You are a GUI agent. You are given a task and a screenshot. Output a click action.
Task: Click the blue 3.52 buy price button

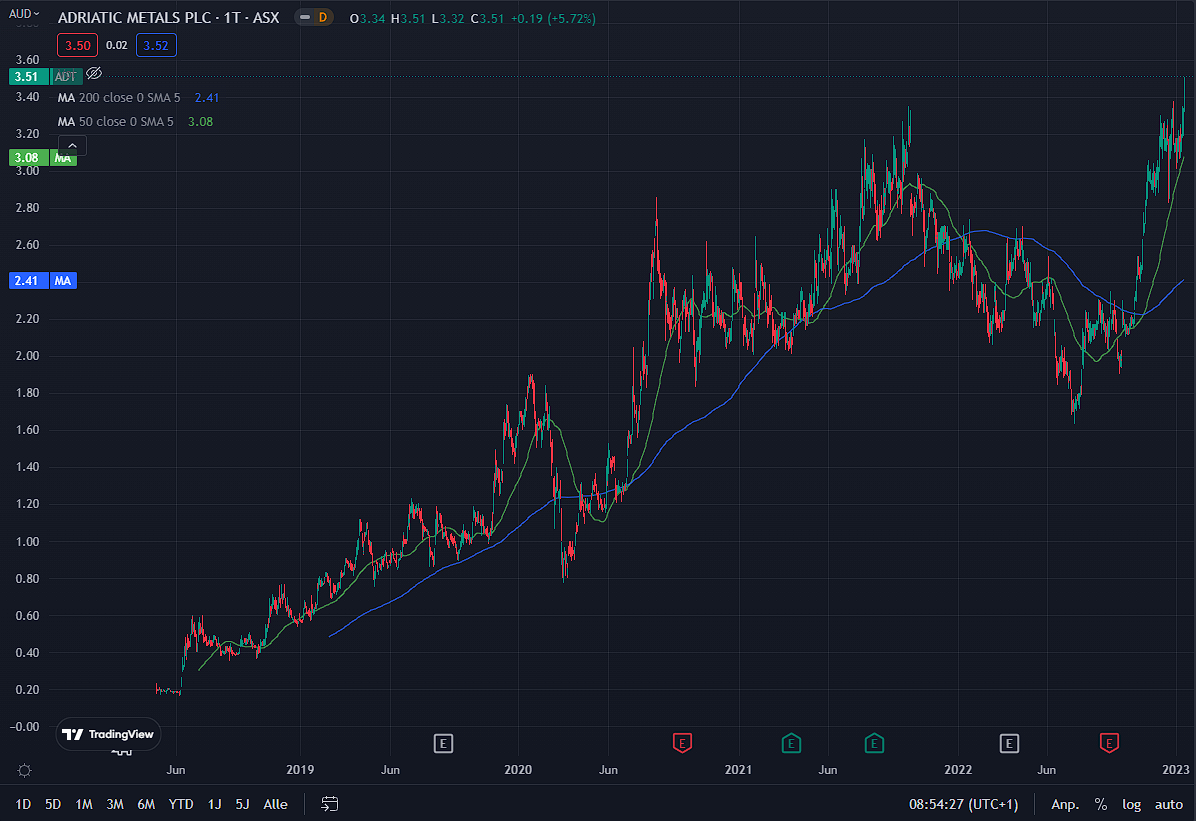pos(155,45)
